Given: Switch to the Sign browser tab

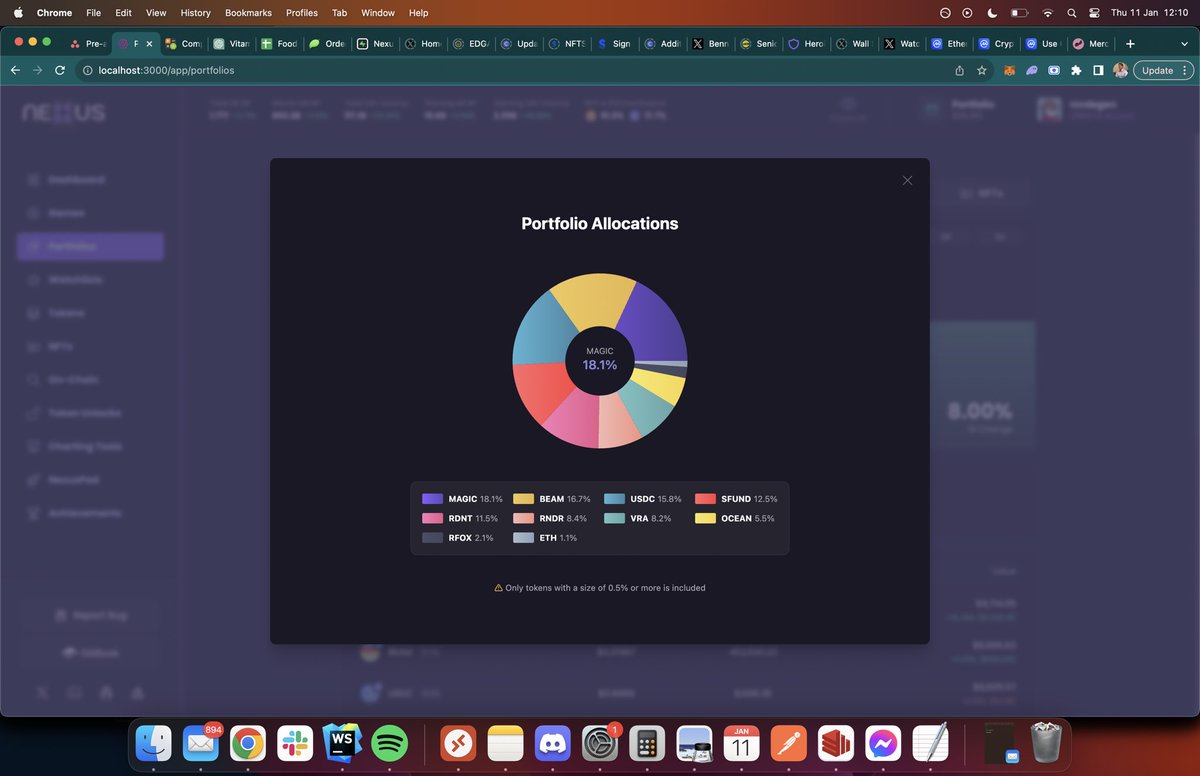Looking at the screenshot, I should (615, 44).
